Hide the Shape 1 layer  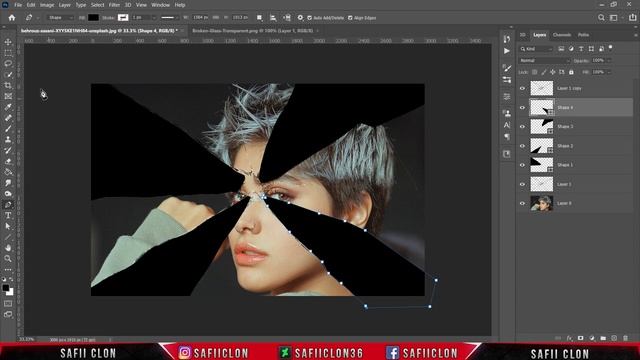click(x=522, y=165)
